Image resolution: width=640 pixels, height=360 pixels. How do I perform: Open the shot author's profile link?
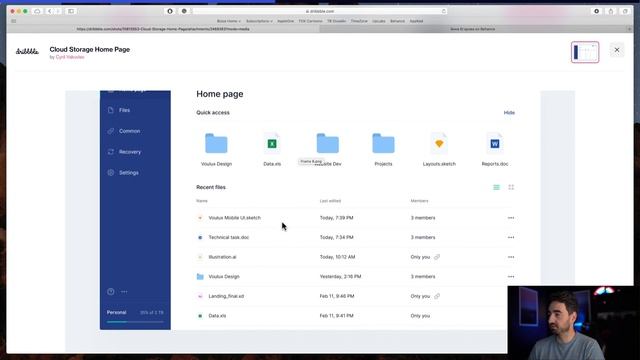click(x=70, y=57)
